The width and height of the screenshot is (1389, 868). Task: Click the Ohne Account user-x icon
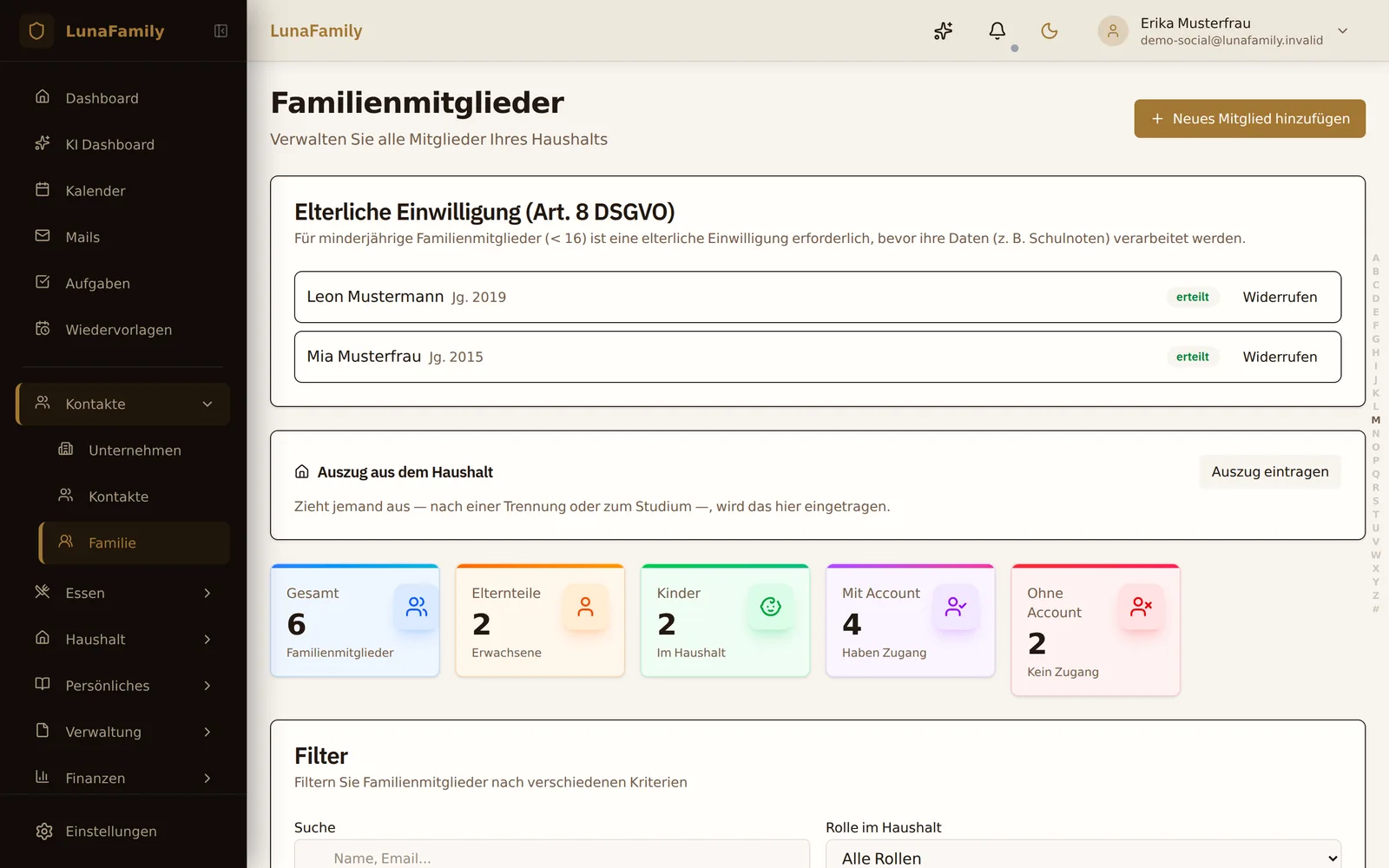[1141, 607]
